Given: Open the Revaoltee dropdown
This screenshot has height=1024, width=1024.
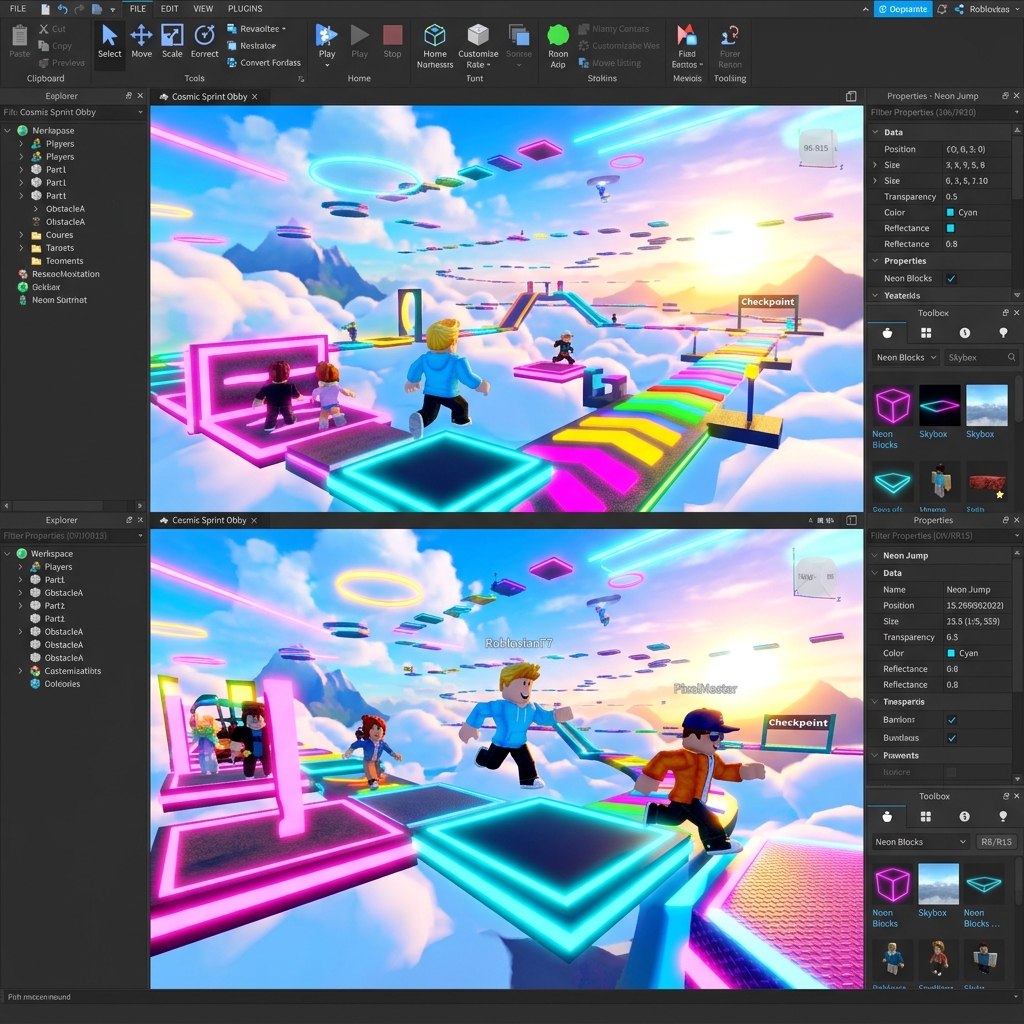Looking at the screenshot, I should point(257,29).
